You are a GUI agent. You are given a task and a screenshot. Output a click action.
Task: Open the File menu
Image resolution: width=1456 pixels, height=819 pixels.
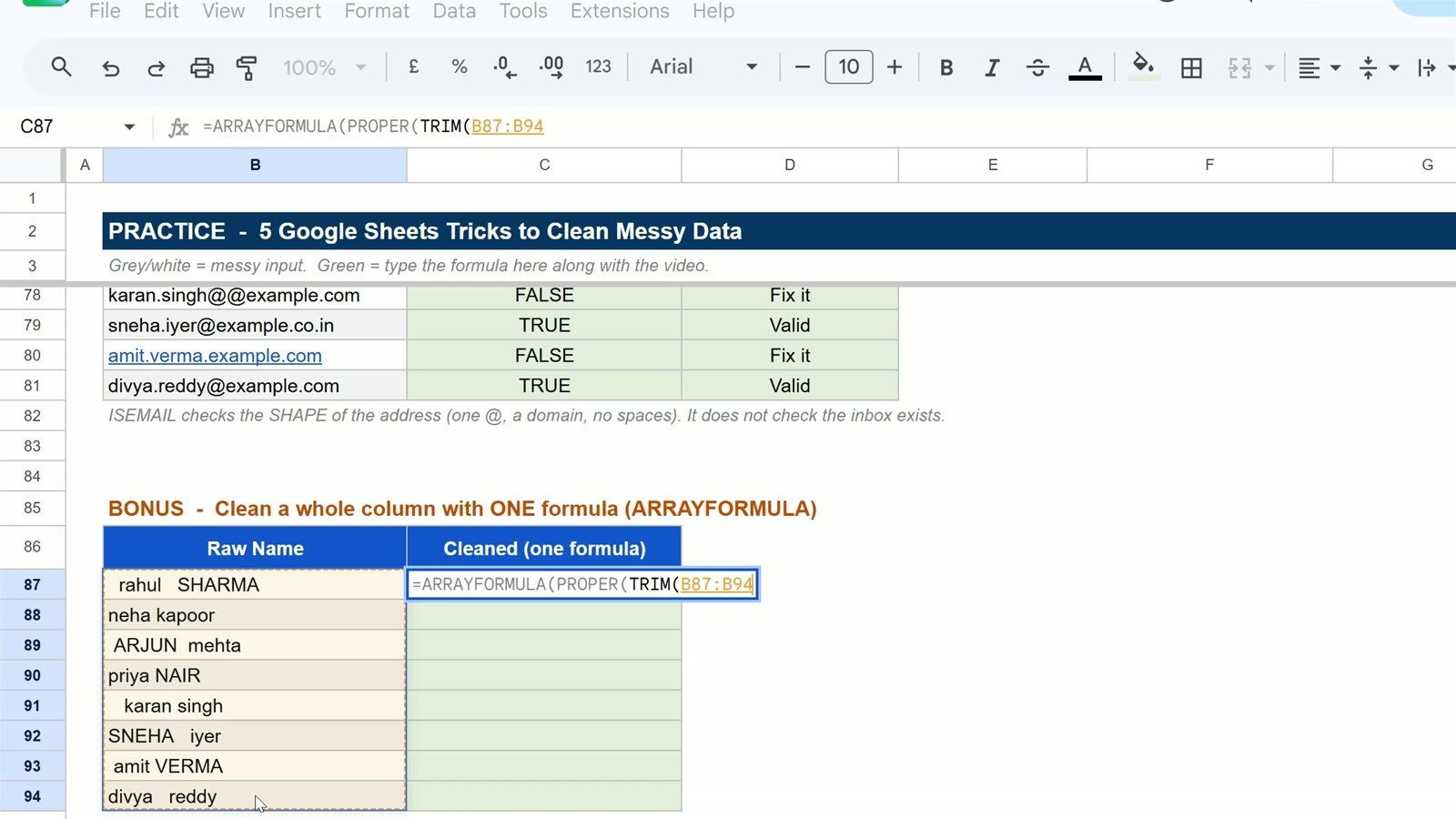click(x=105, y=11)
